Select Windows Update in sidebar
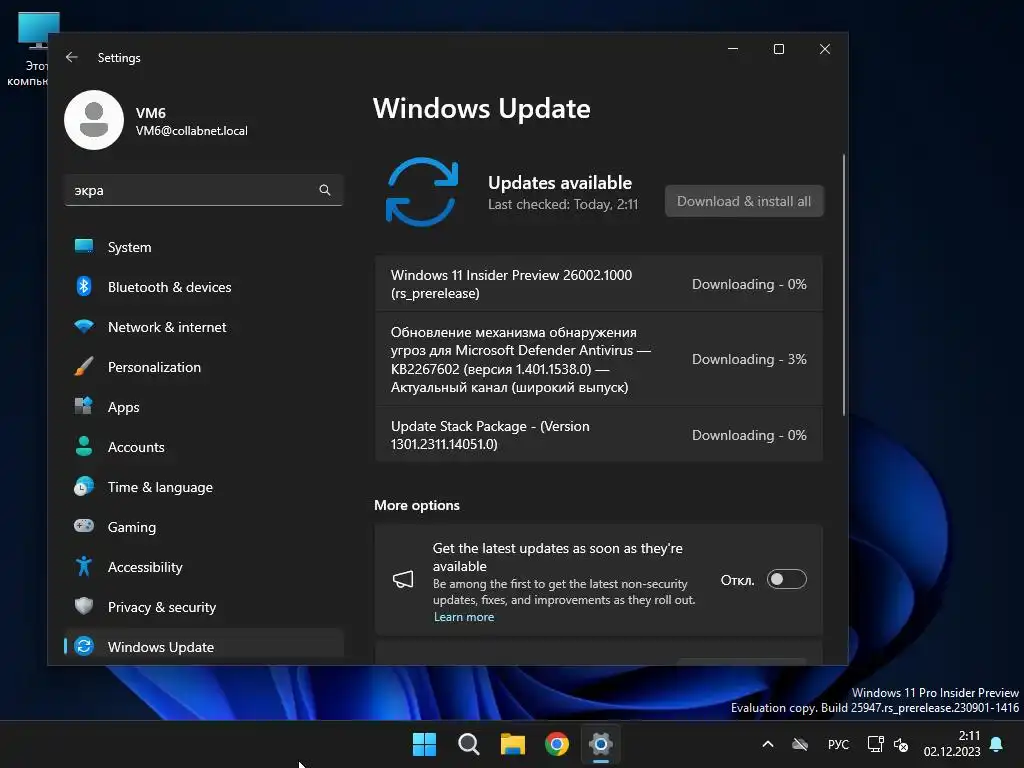Image resolution: width=1024 pixels, height=768 pixels. coord(204,647)
